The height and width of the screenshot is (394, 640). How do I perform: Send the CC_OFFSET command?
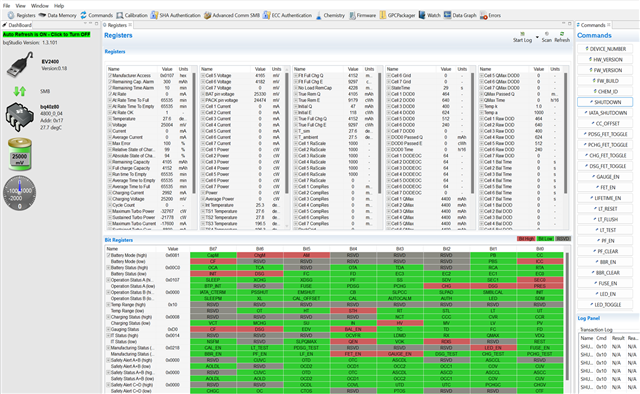pyautogui.click(x=605, y=123)
